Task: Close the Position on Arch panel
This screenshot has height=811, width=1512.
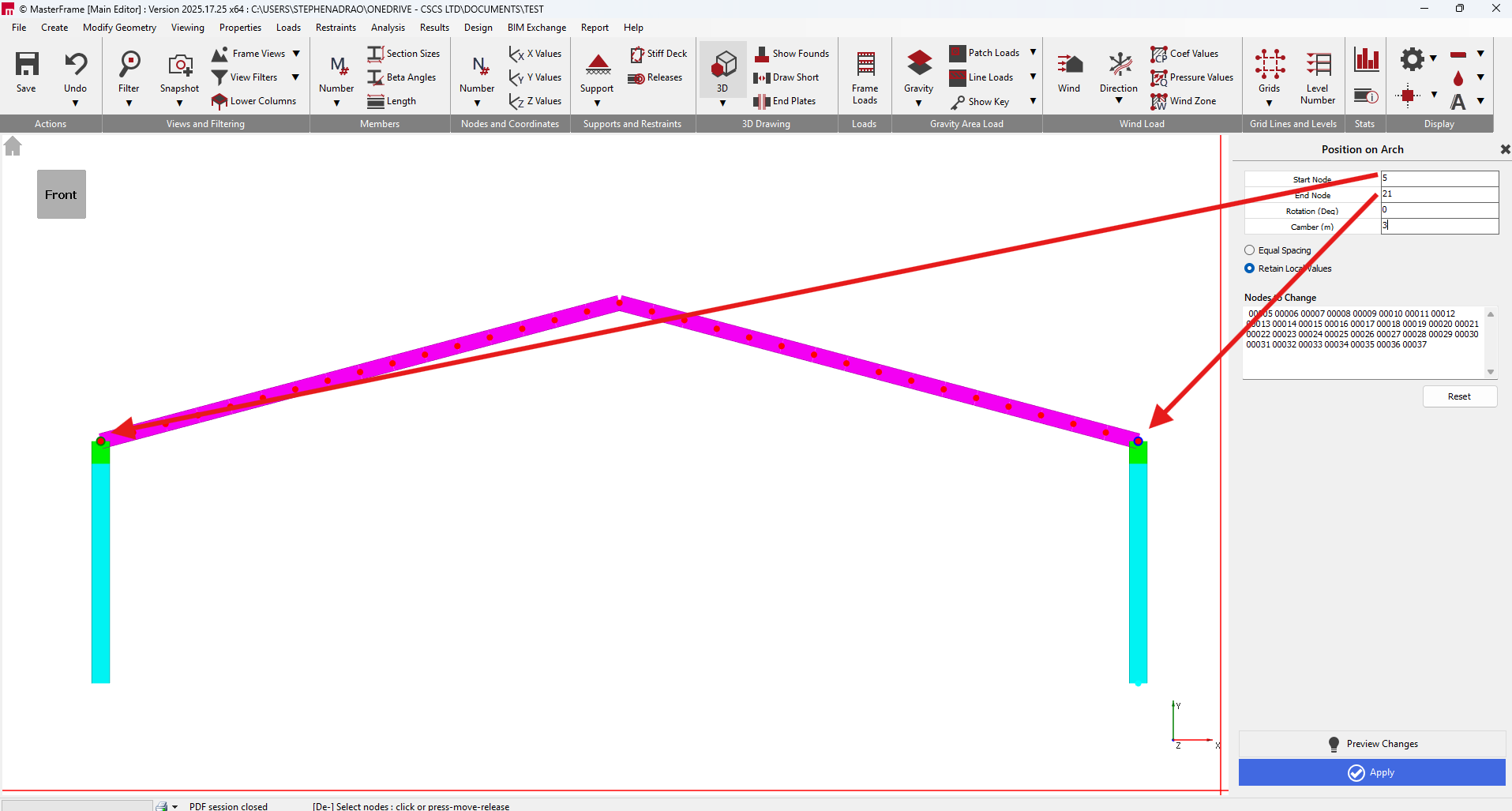Action: tap(1505, 149)
